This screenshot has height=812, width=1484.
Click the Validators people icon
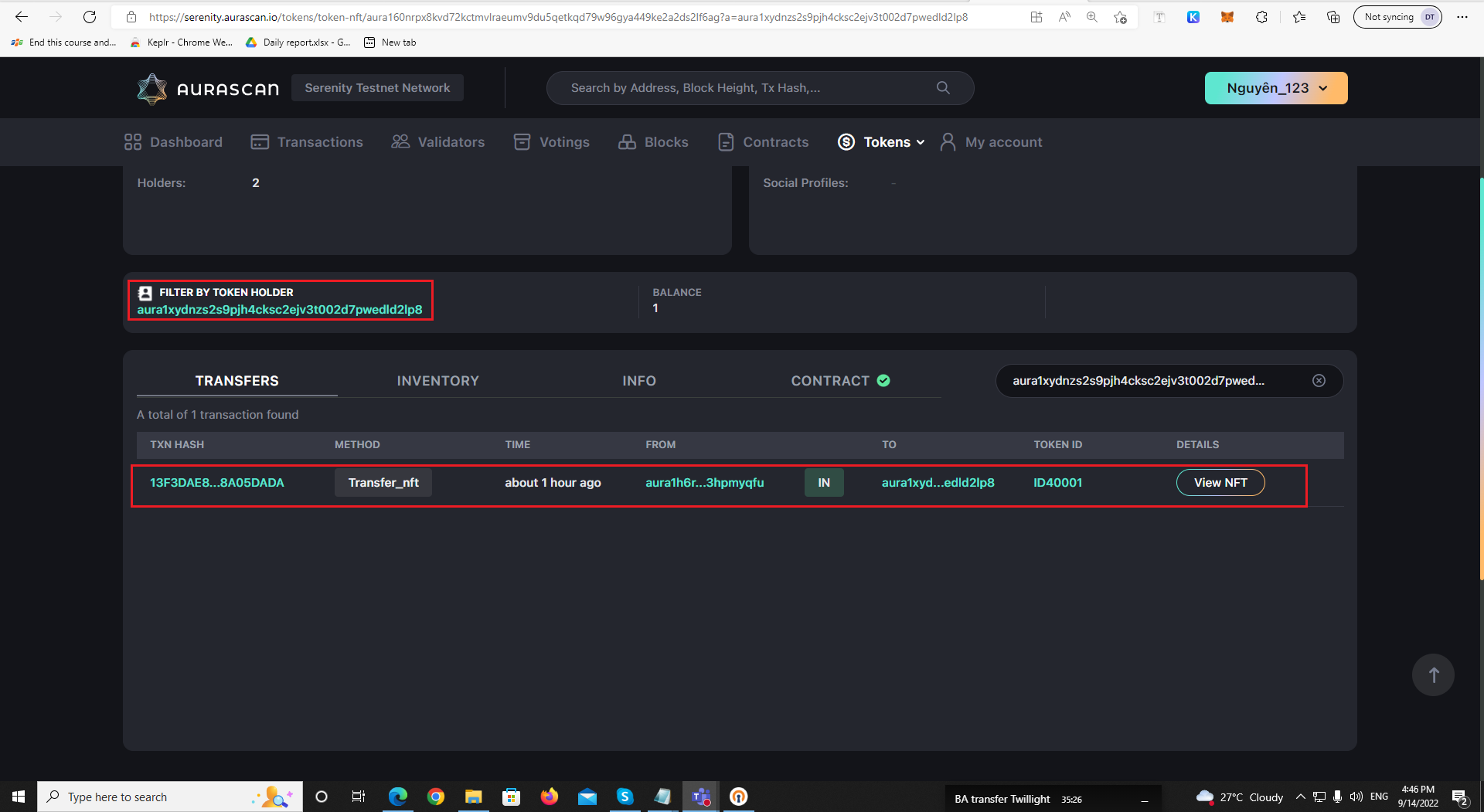(x=400, y=141)
